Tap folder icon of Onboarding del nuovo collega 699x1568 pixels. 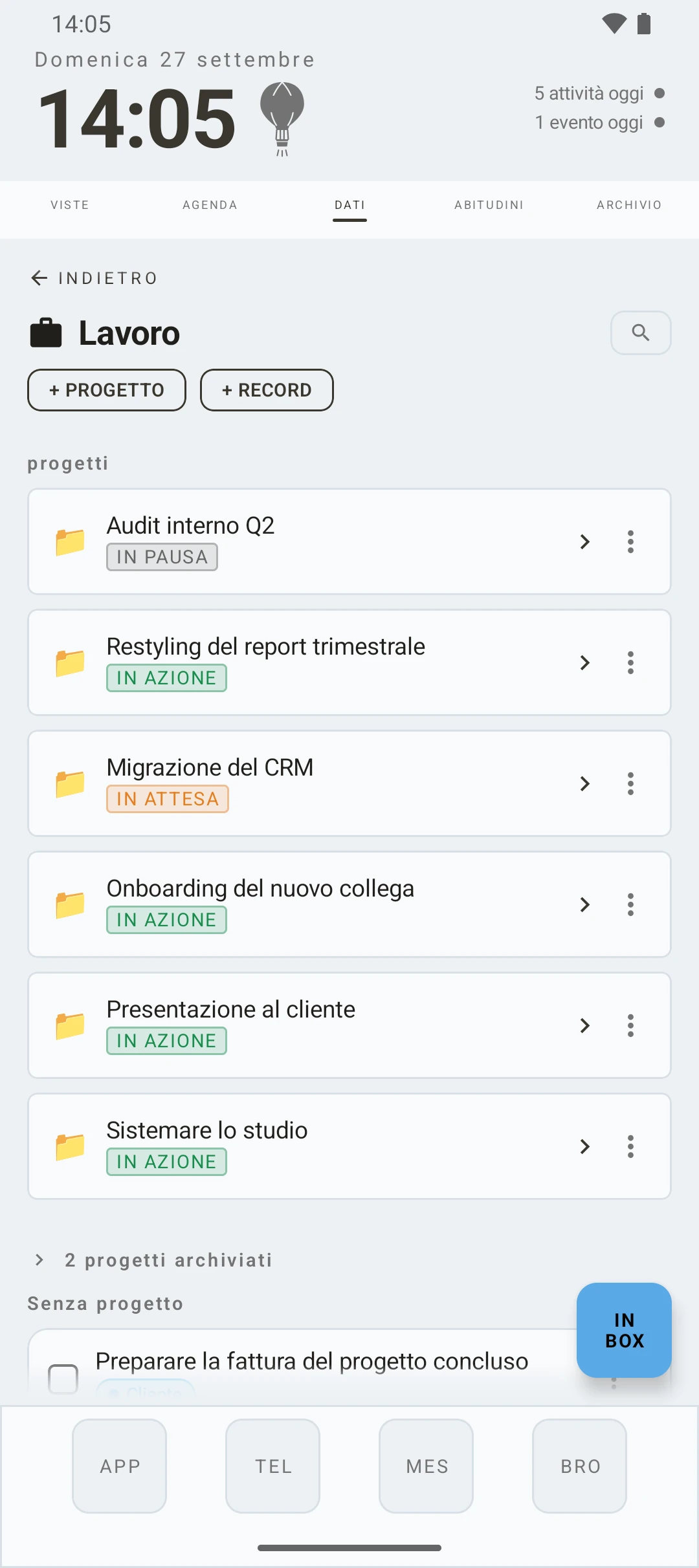coord(70,904)
